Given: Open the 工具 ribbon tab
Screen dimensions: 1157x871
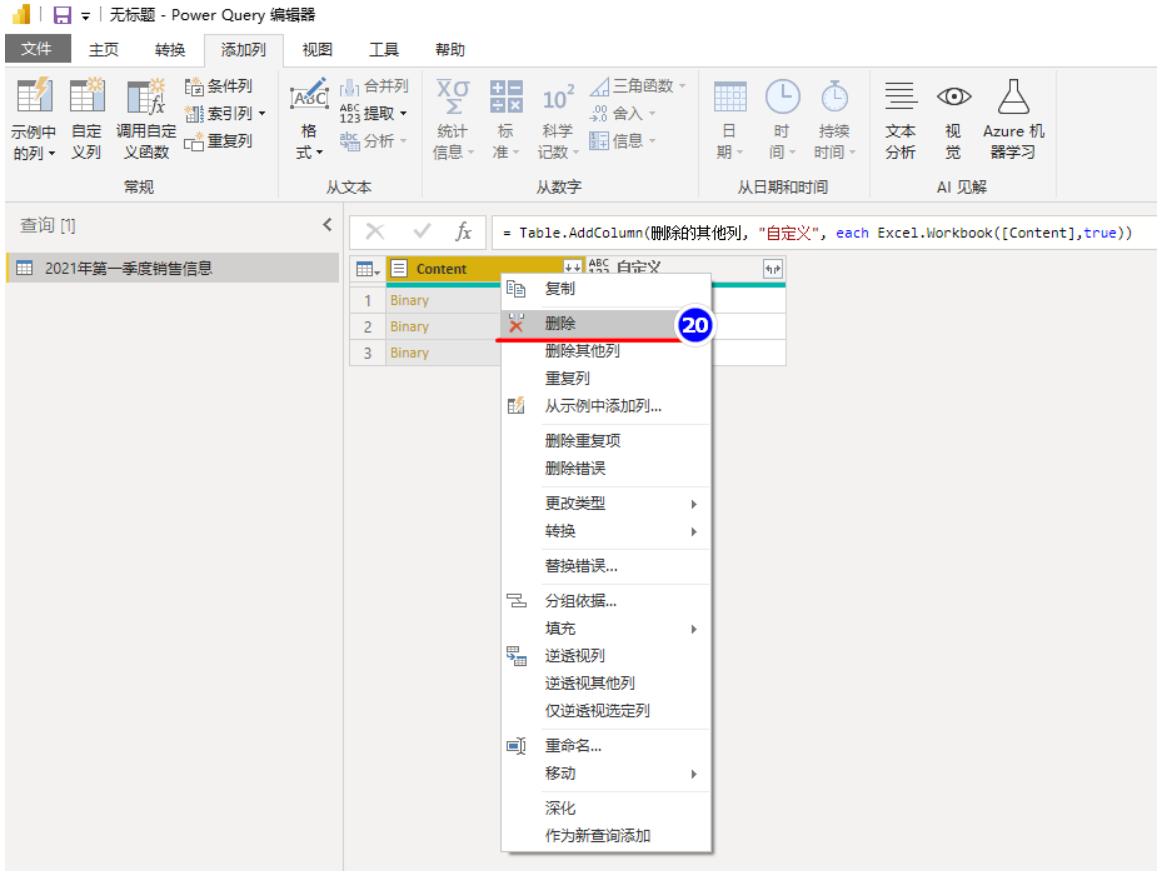Looking at the screenshot, I should click(x=384, y=49).
